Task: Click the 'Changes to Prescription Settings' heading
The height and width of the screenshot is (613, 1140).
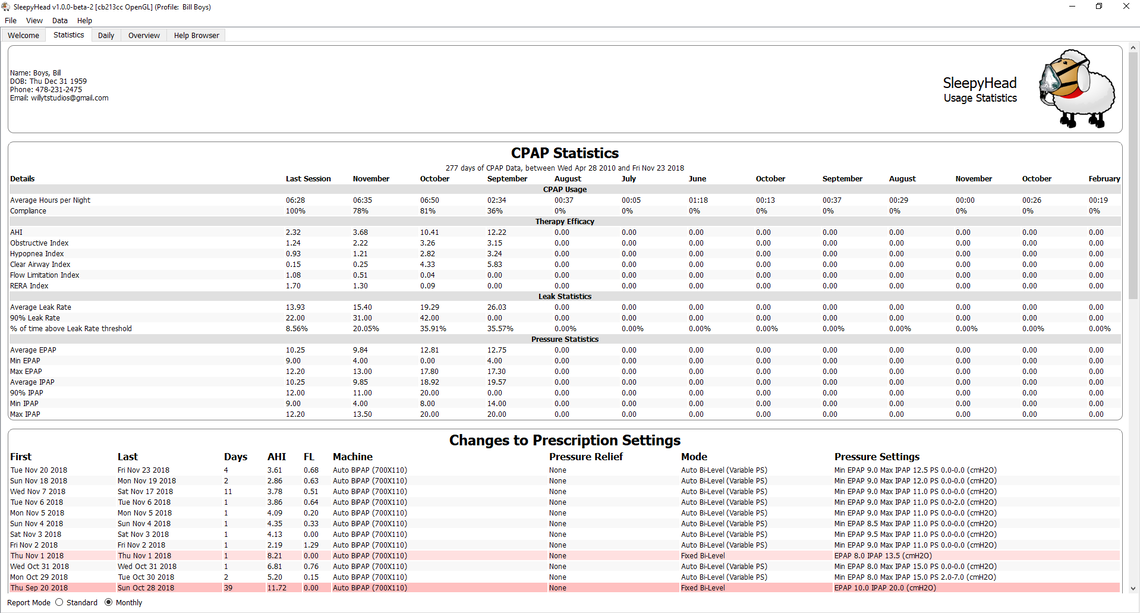Action: tap(565, 441)
